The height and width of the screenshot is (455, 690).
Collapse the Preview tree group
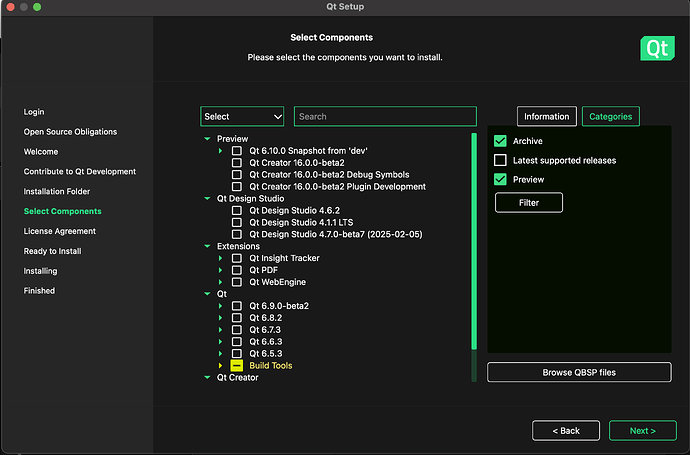(207, 139)
